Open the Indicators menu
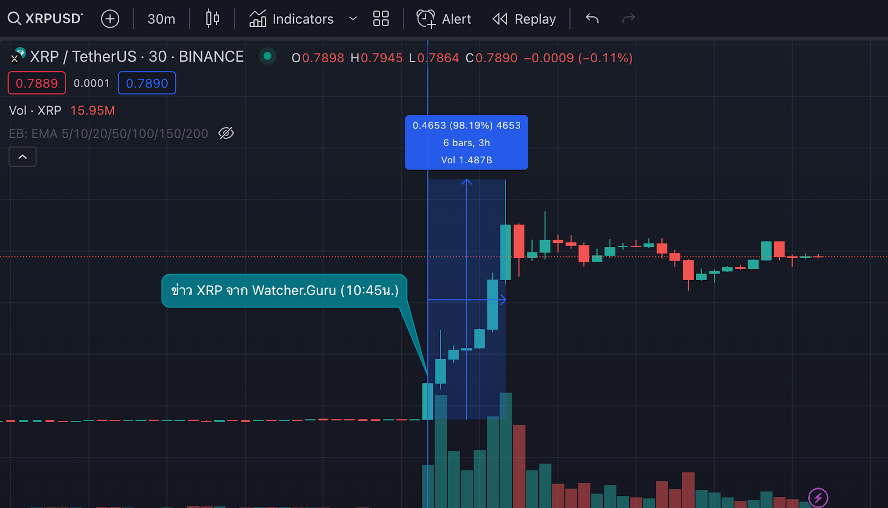Image resolution: width=888 pixels, height=508 pixels. point(291,19)
